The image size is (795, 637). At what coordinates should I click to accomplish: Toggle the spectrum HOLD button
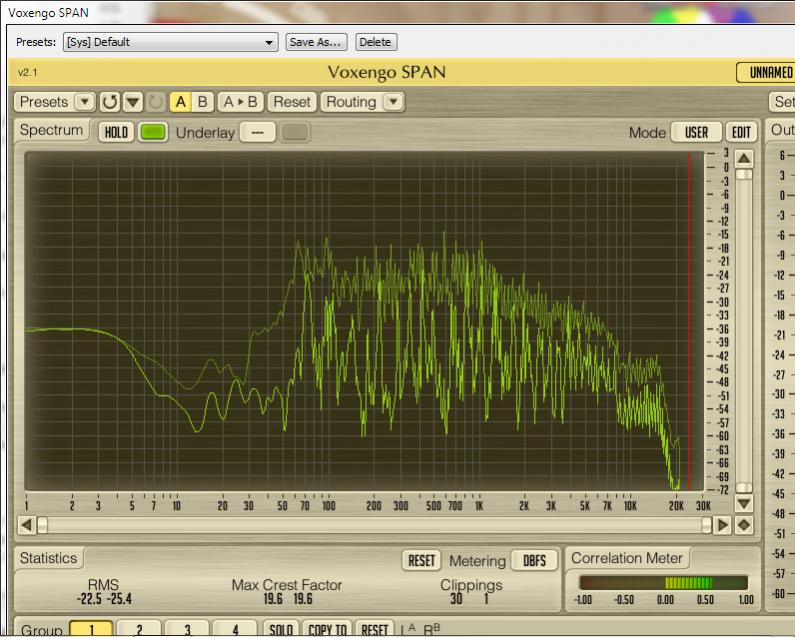pos(116,132)
